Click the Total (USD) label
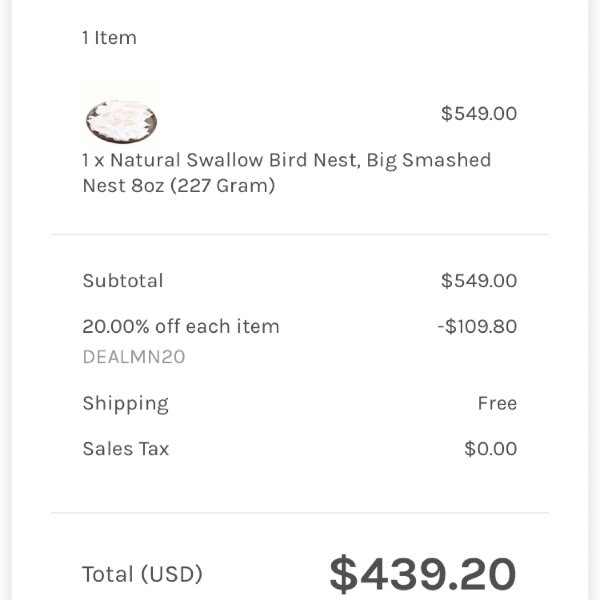Screen dimensions: 600x600 (142, 574)
